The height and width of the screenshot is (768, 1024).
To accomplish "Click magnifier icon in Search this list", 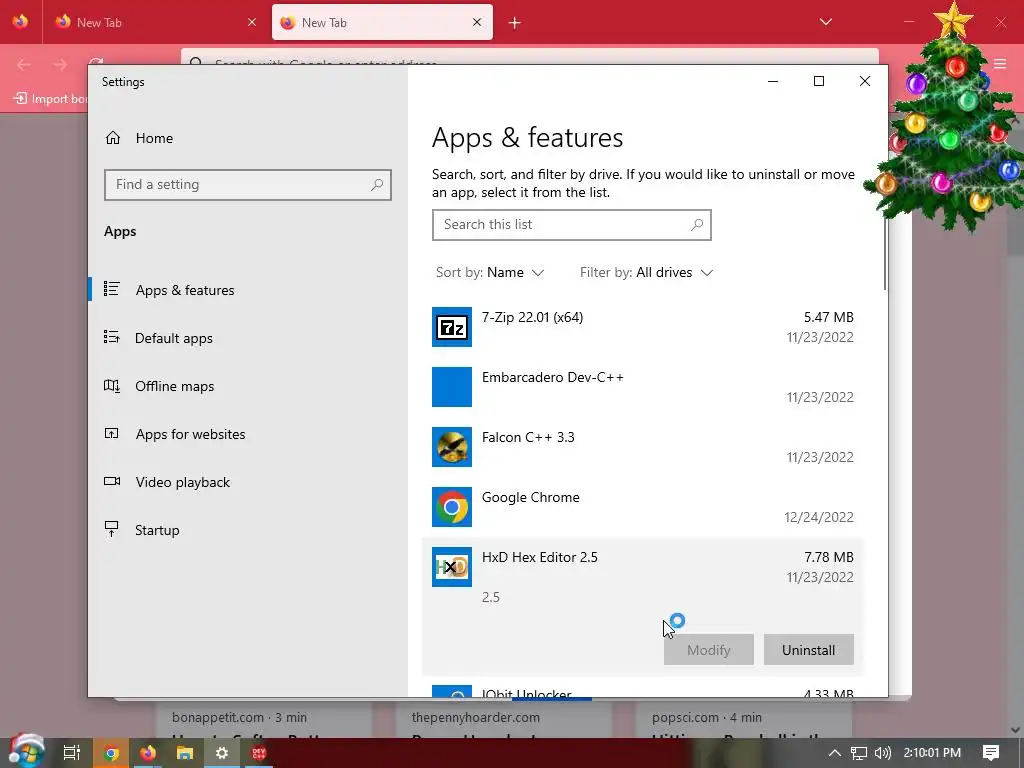I will pyautogui.click(x=697, y=225).
